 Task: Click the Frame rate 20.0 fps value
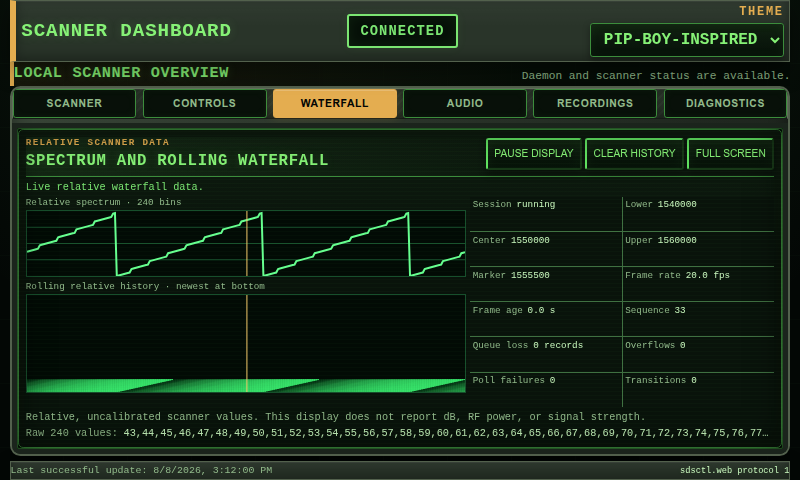677,275
